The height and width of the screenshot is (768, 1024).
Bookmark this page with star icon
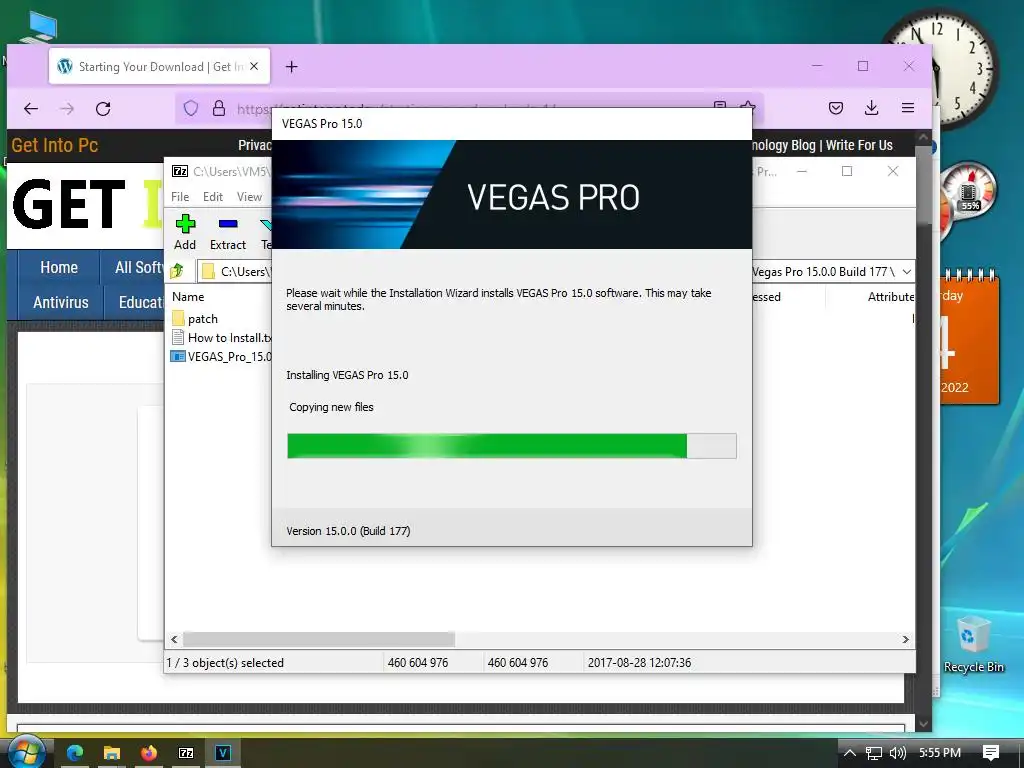[748, 107]
